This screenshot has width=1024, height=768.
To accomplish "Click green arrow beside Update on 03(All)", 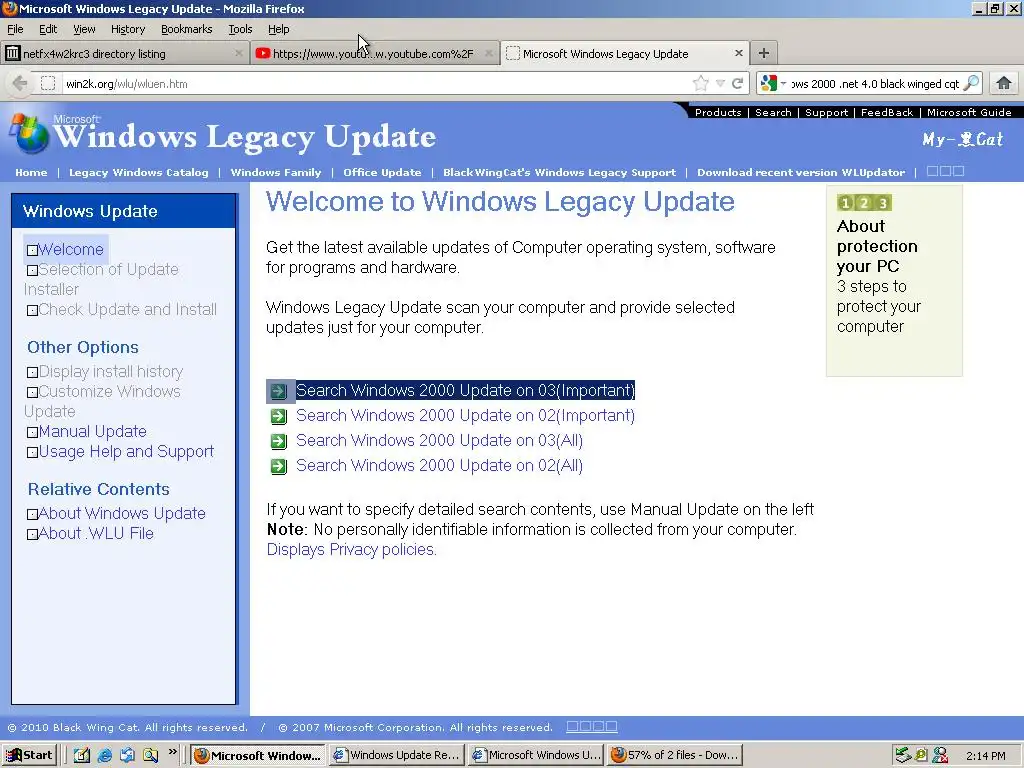I will click(279, 441).
